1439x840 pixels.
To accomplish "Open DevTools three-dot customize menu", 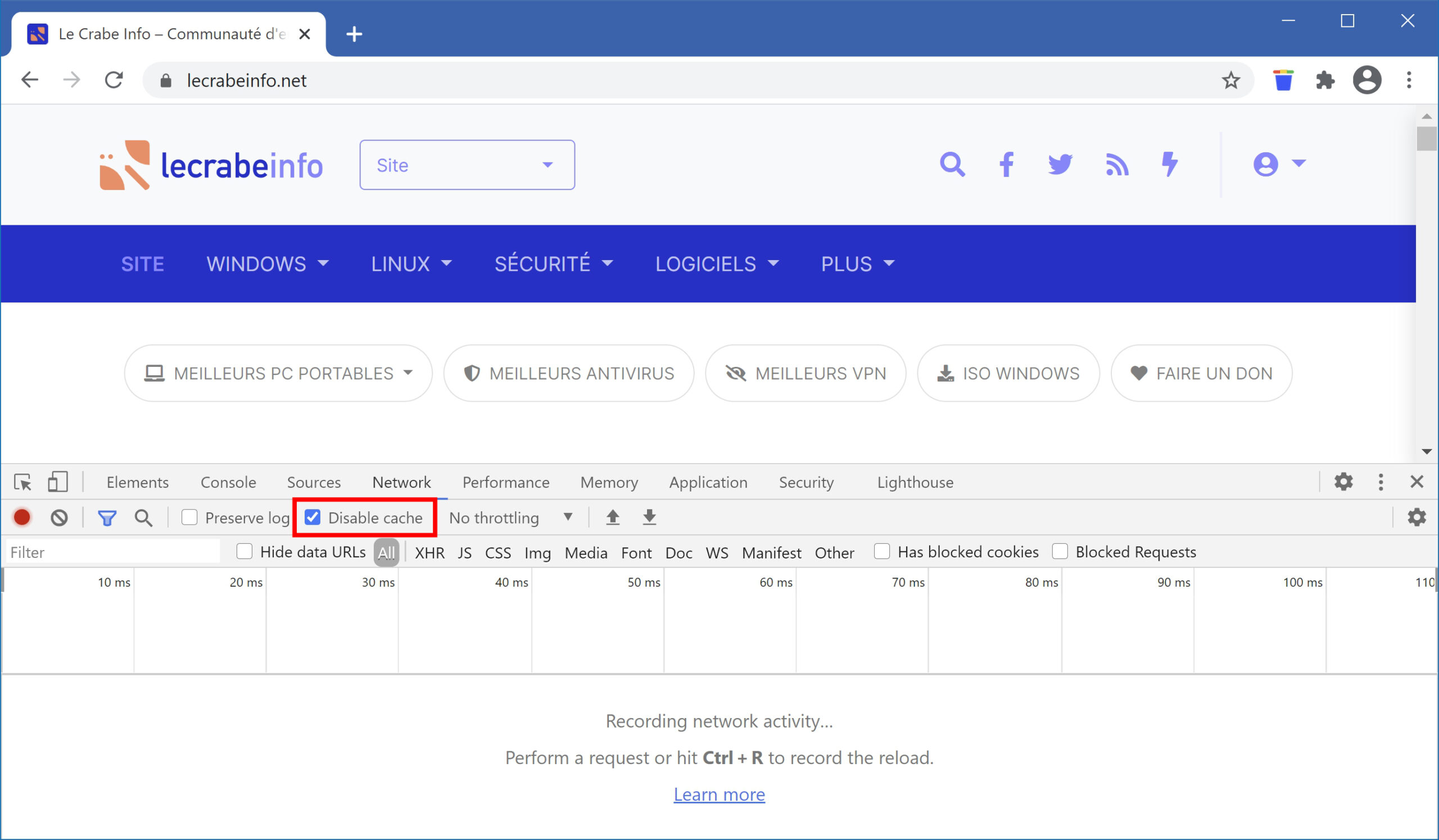I will click(1381, 482).
